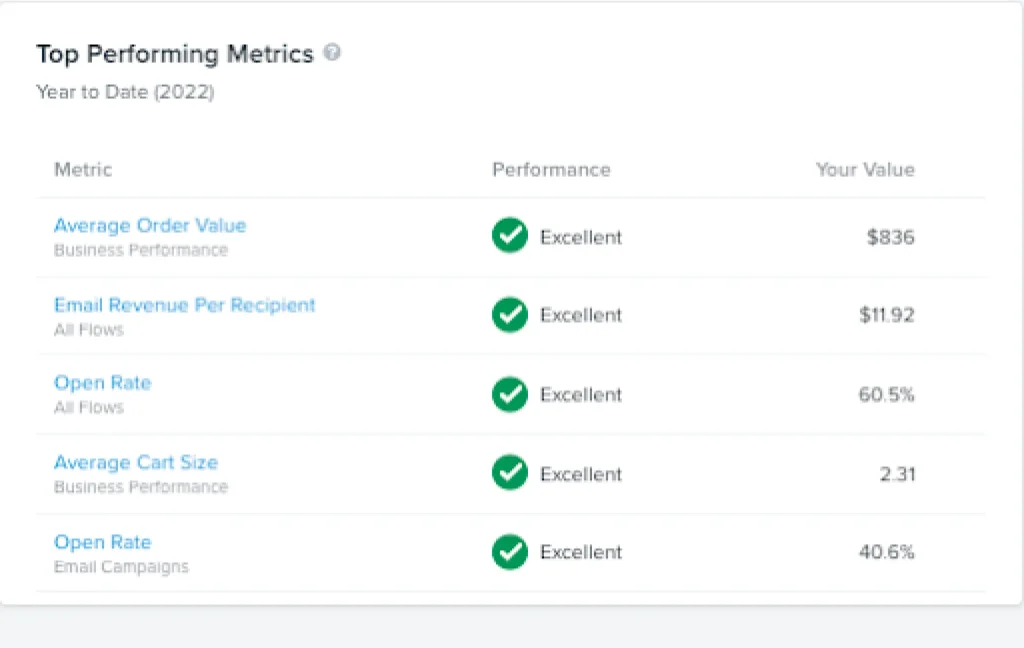This screenshot has width=1024, height=648.
Task: Open the Open Rate link for Email Campaigns
Action: point(102,542)
